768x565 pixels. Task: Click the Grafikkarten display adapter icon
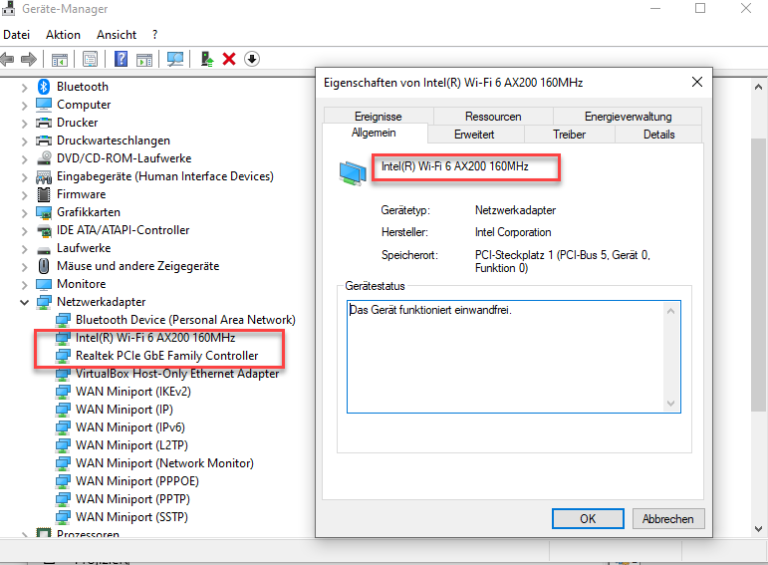coord(44,212)
